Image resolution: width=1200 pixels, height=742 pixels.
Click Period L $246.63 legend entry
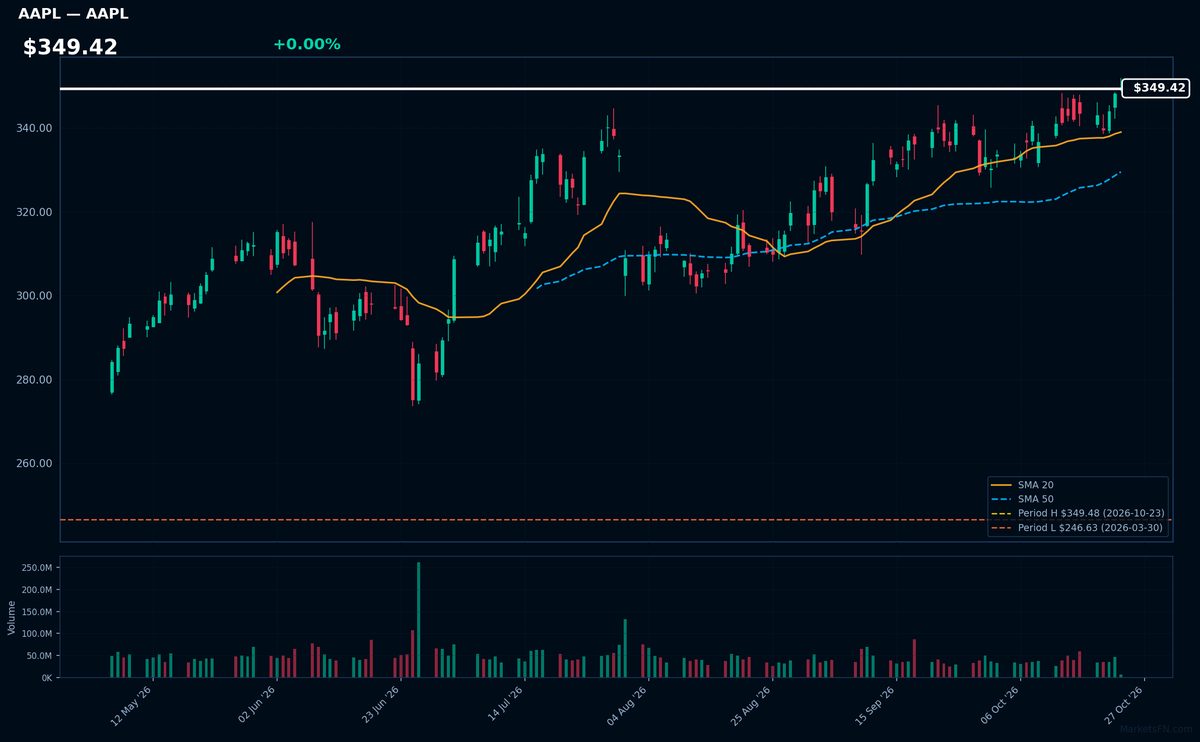tap(1077, 527)
